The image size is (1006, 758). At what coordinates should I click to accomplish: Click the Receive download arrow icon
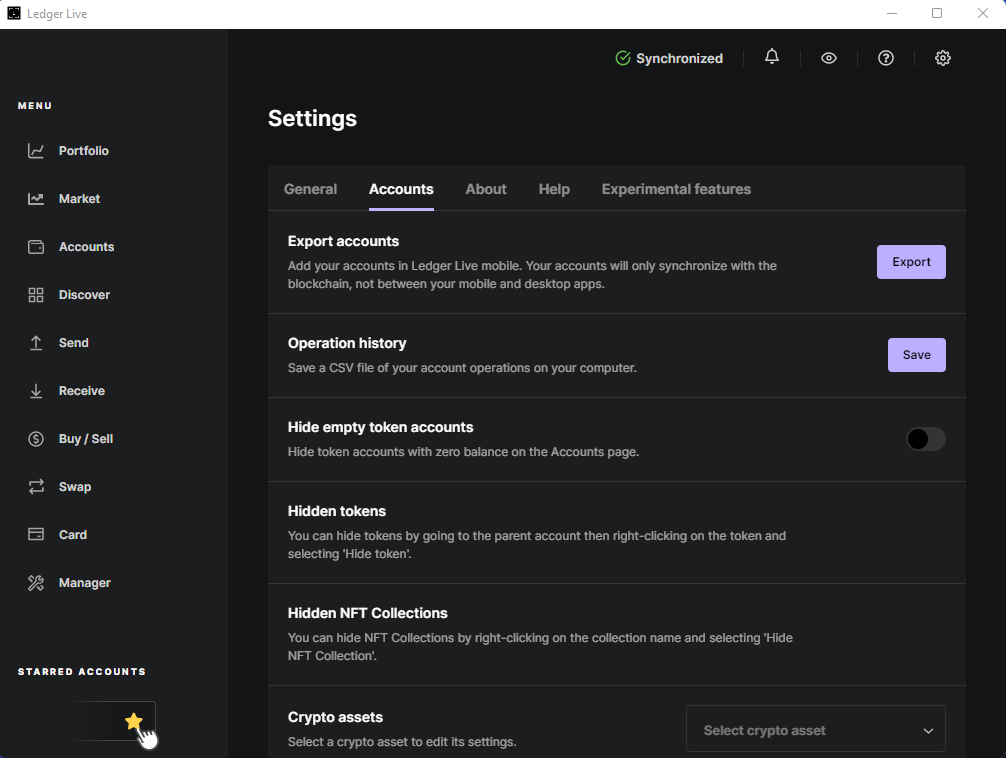(36, 391)
